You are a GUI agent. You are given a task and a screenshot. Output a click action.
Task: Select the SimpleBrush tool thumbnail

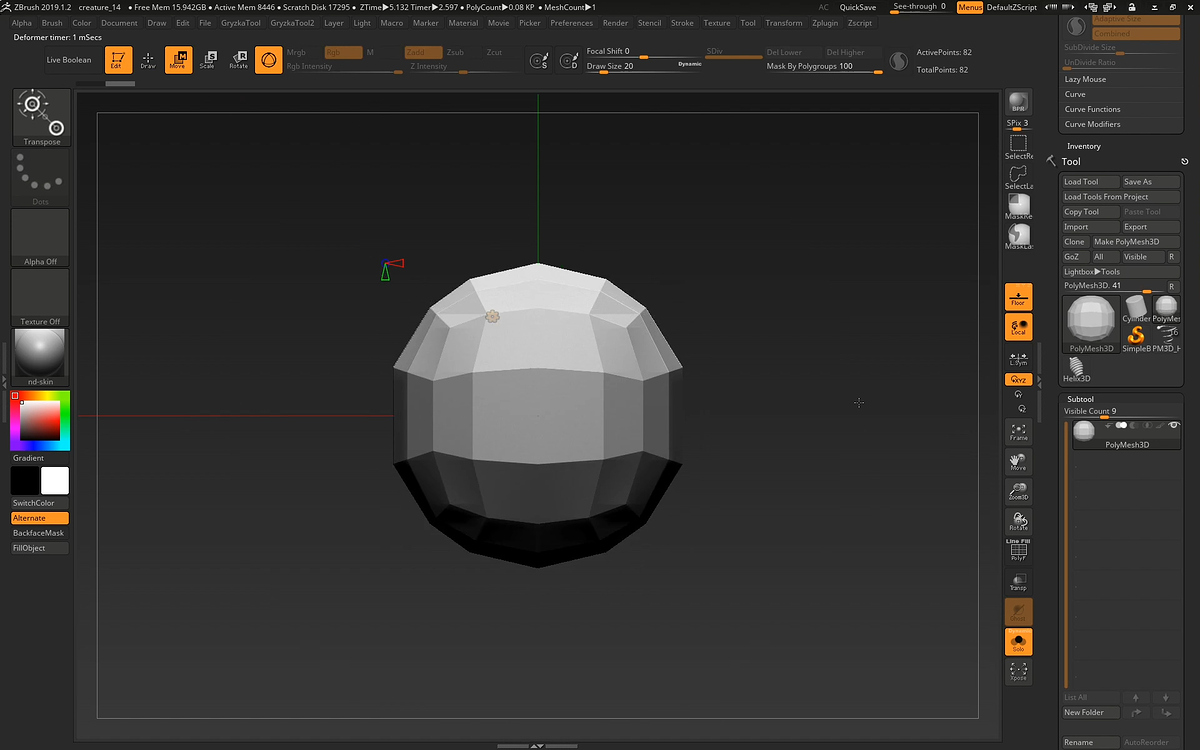click(1136, 338)
